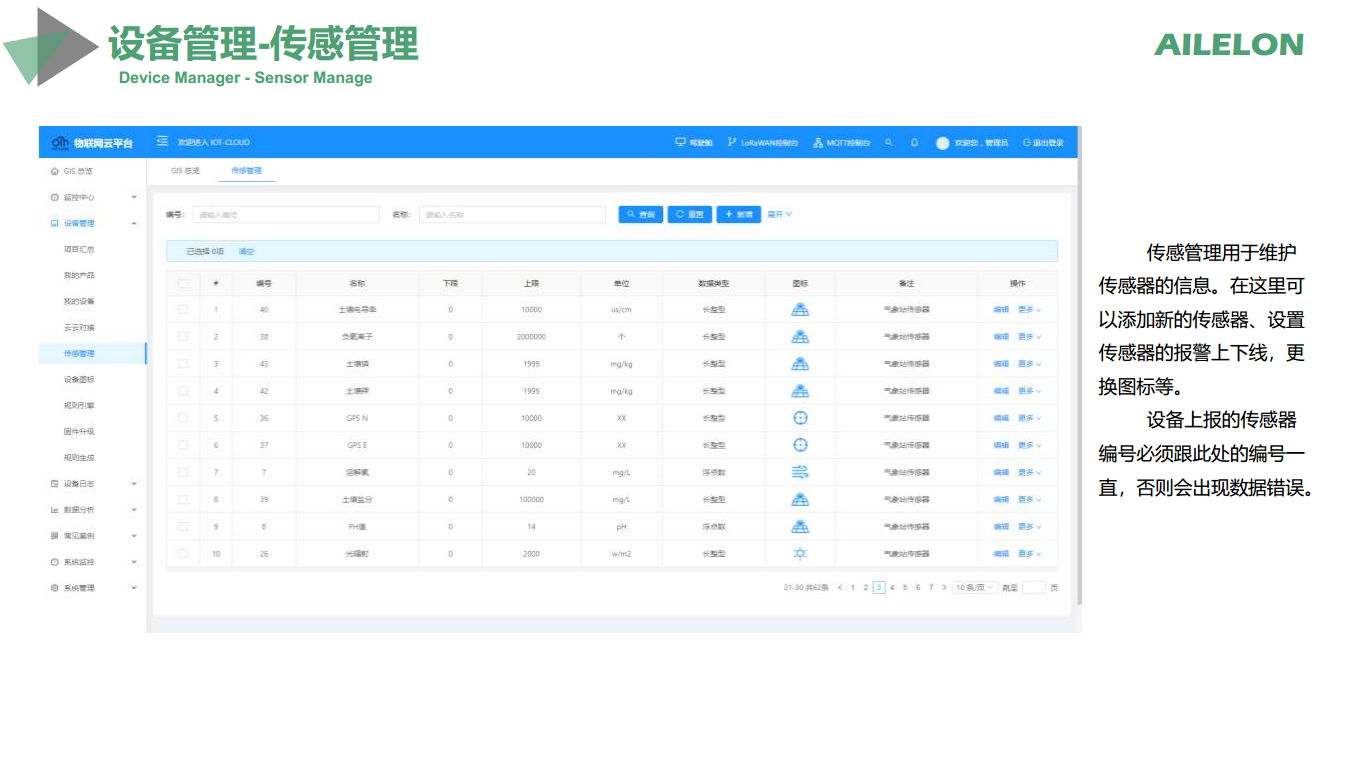The height and width of the screenshot is (759, 1350).
Task: Check the PH值 row checkbox
Action: [x=183, y=526]
